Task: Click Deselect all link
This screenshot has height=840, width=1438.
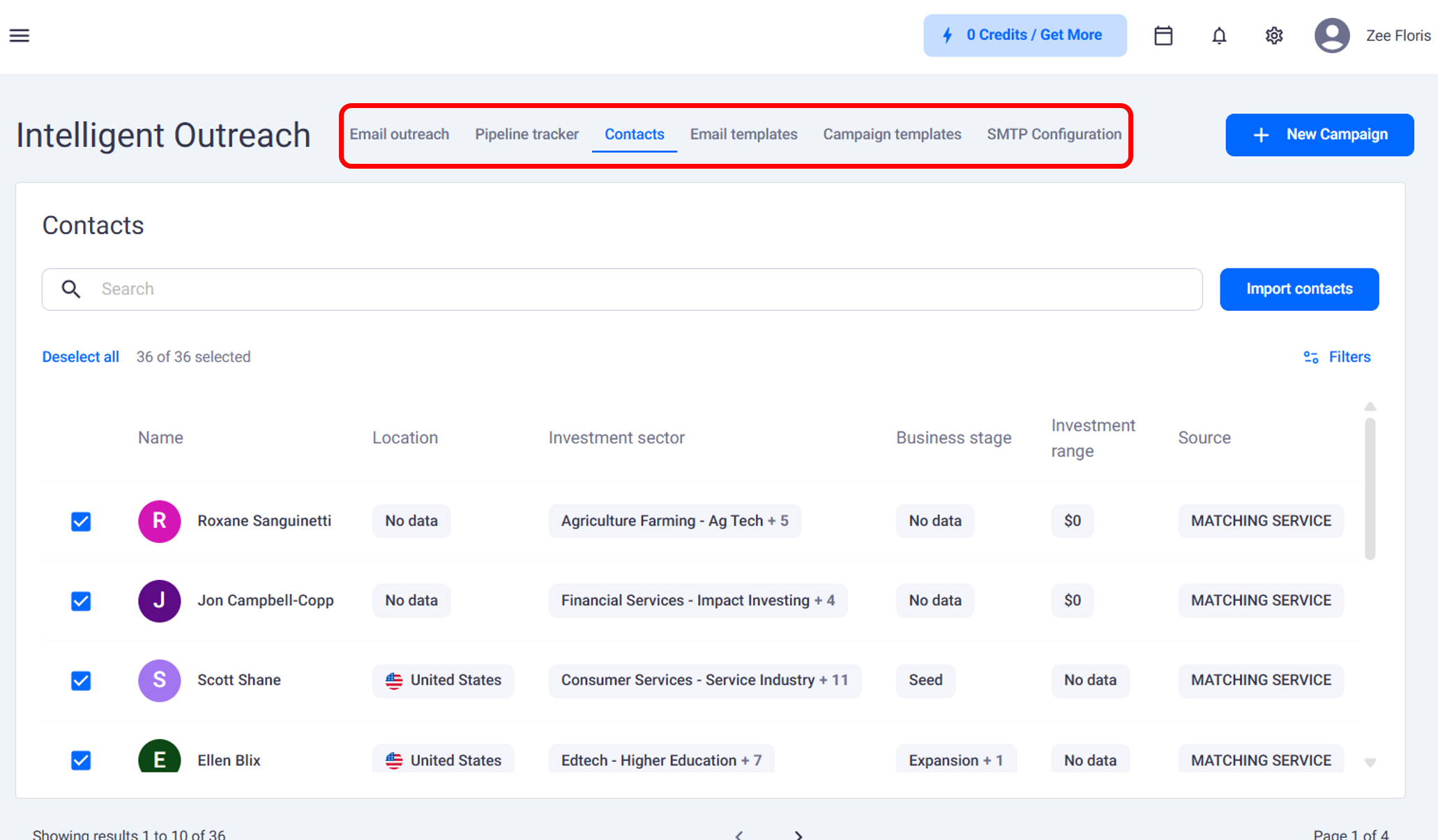Action: 80,357
